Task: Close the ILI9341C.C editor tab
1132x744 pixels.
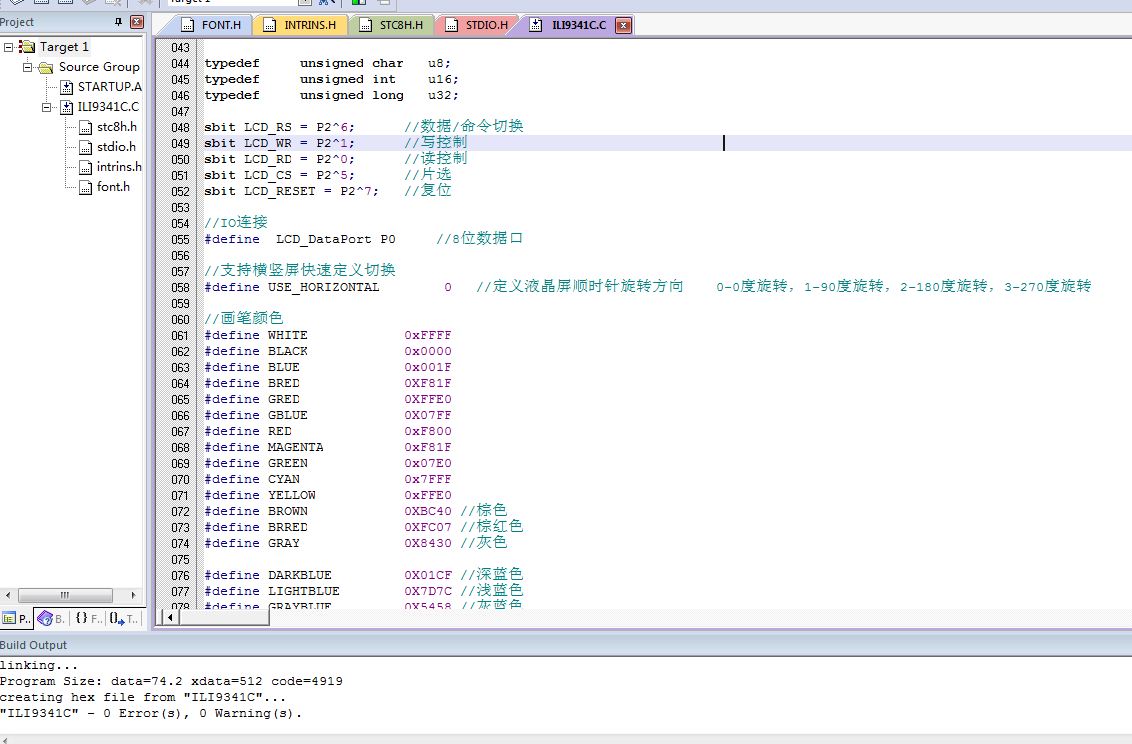Action: [x=623, y=25]
